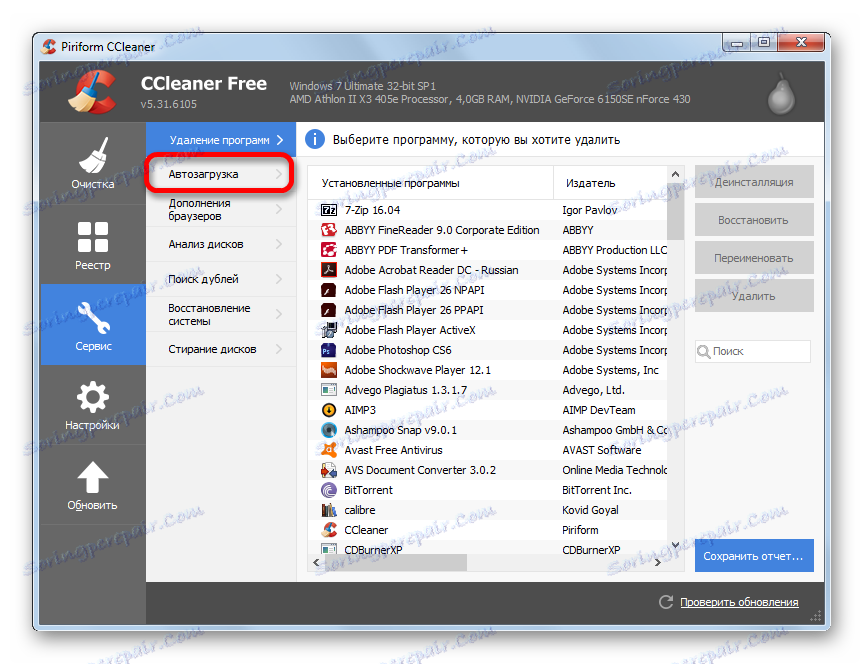Screen dimensions: 864x664
Task: Follow the Проверить обновления link
Action: [739, 602]
